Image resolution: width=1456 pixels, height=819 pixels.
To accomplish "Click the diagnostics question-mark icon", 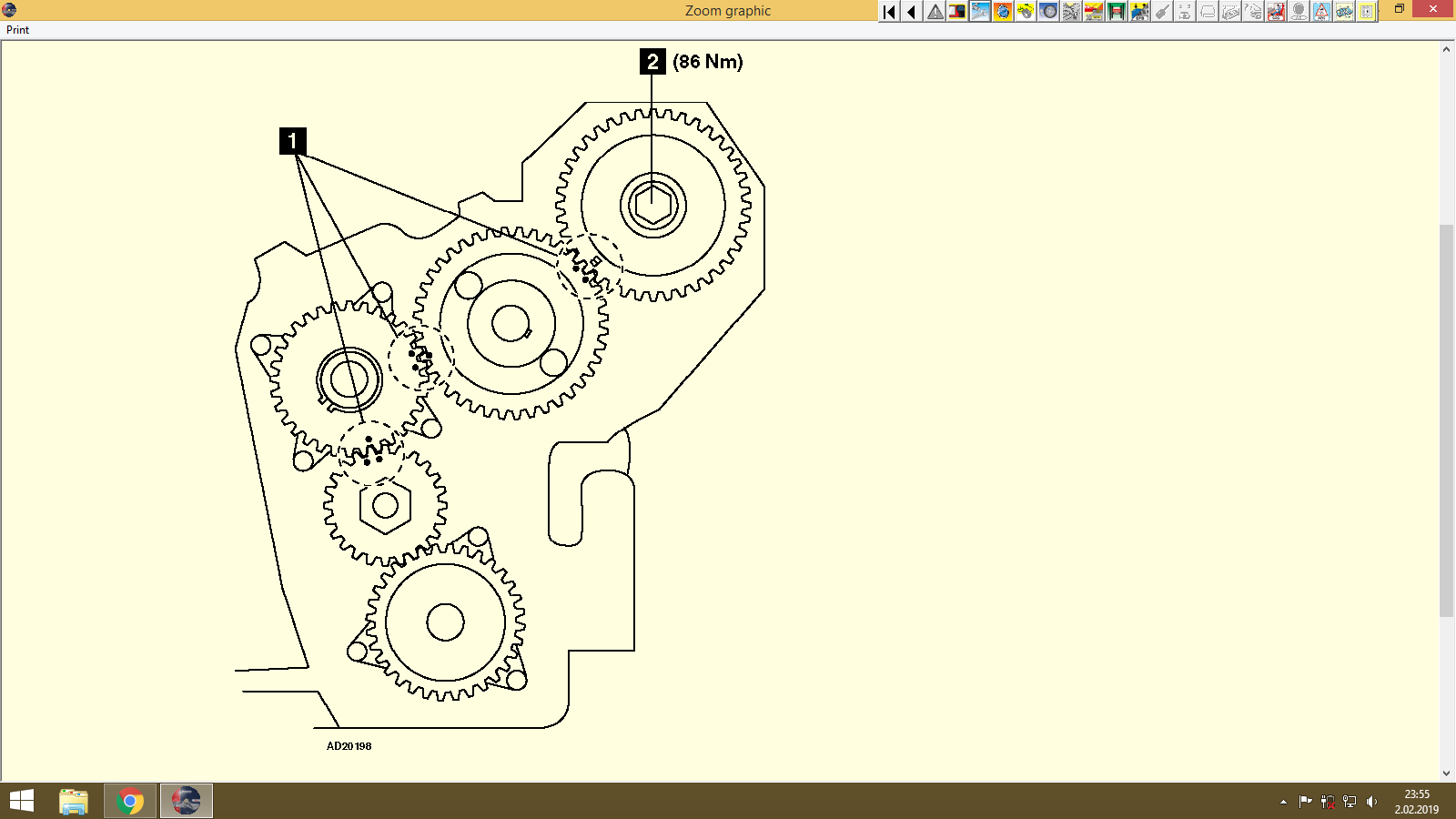I will [x=1251, y=12].
